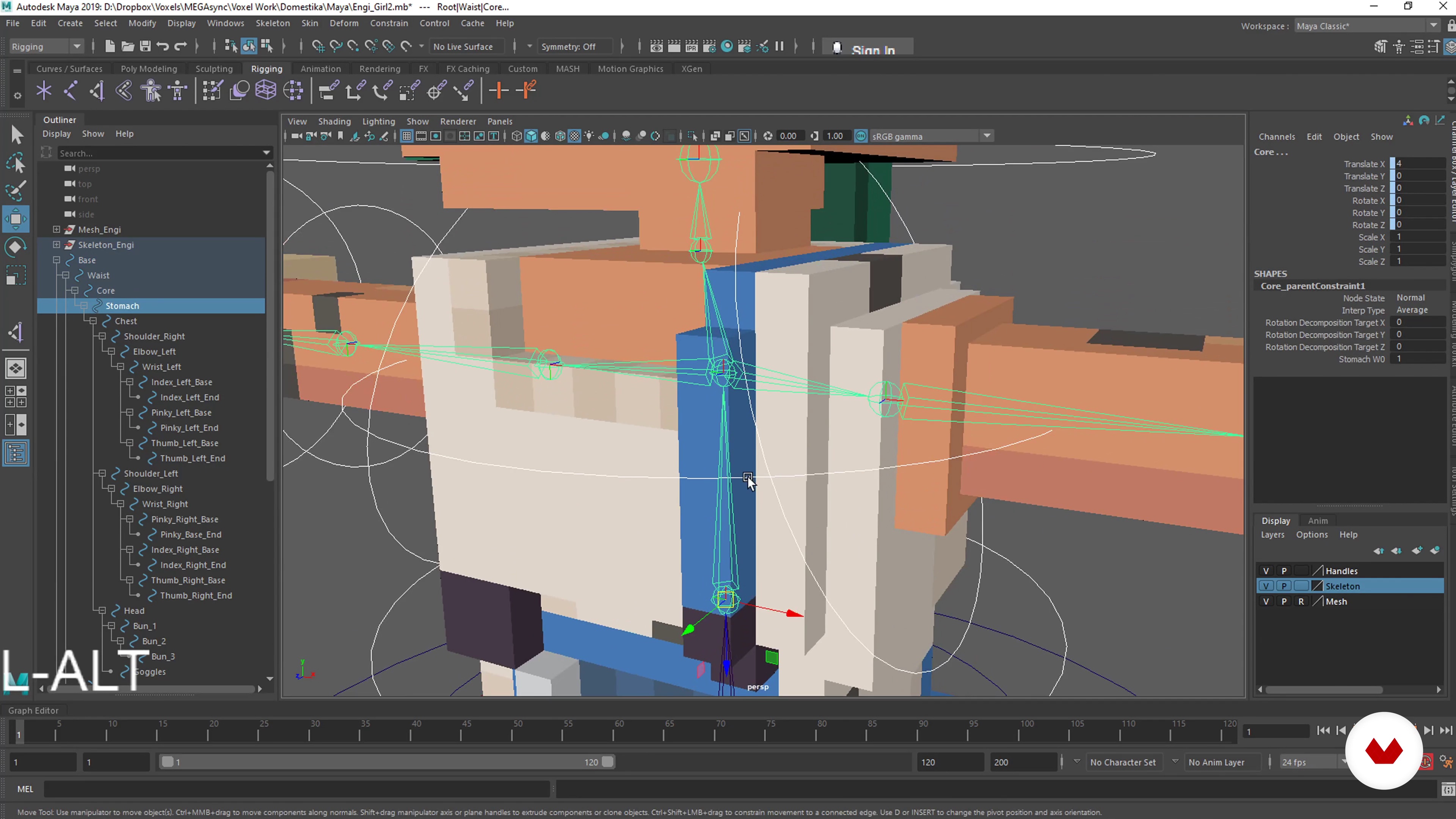Expand the Mesh_Engi node
Screen dimensions: 1456x819
point(56,229)
